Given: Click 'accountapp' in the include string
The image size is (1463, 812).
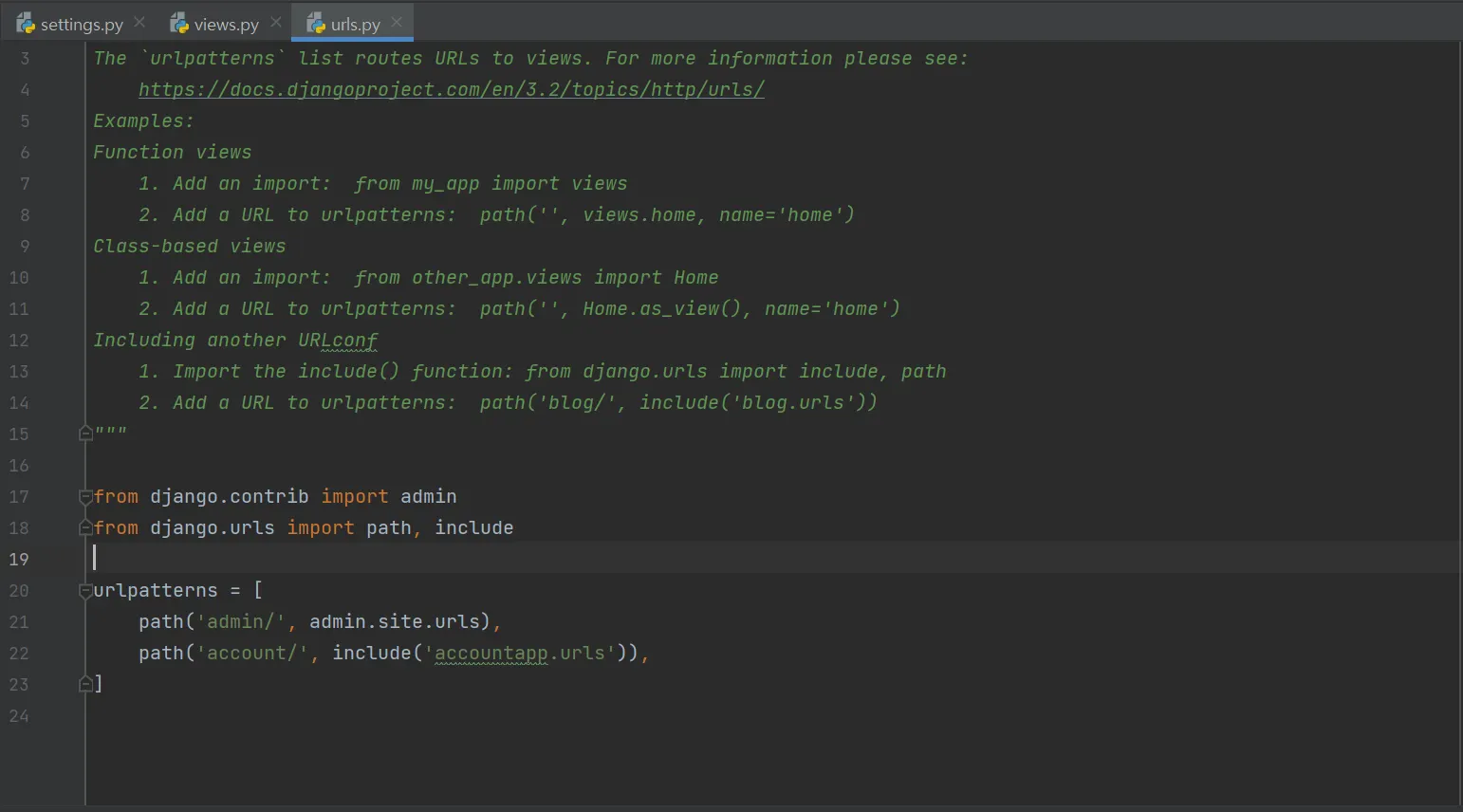Looking at the screenshot, I should (x=491, y=654).
